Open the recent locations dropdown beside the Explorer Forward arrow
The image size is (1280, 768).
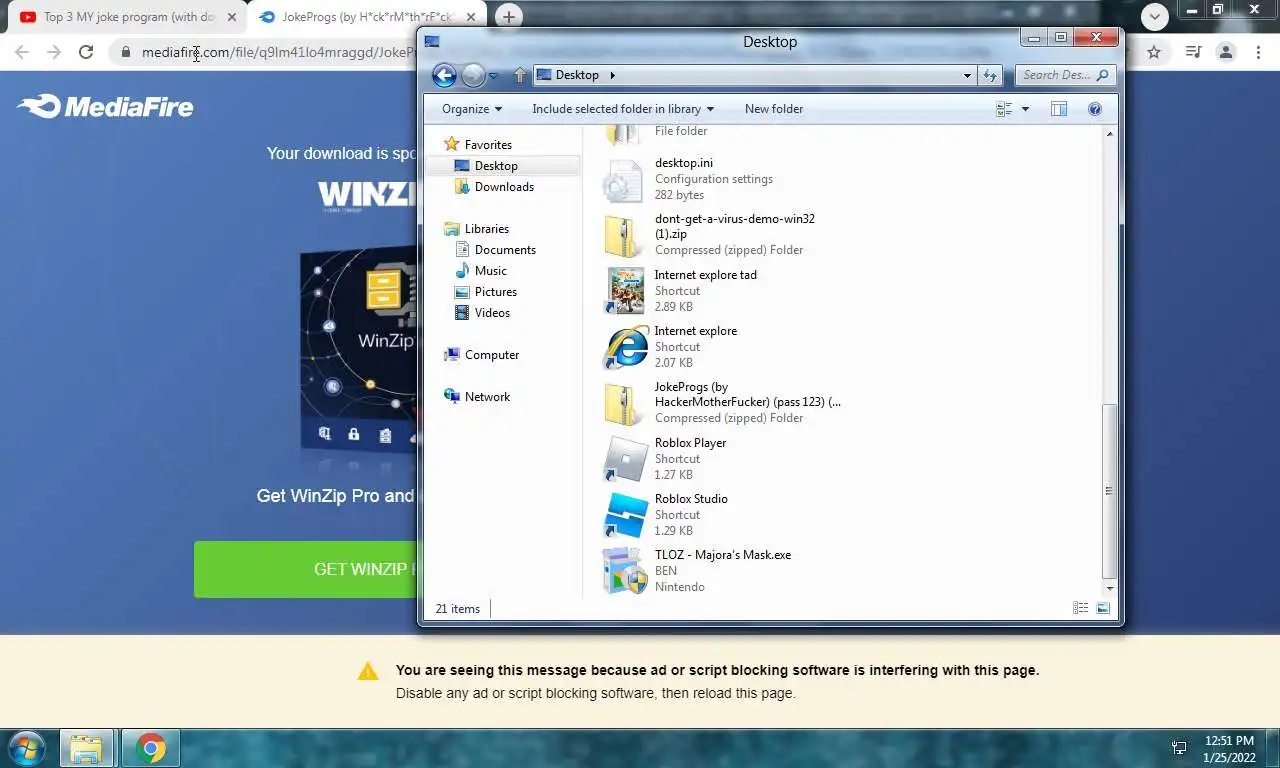coord(493,76)
